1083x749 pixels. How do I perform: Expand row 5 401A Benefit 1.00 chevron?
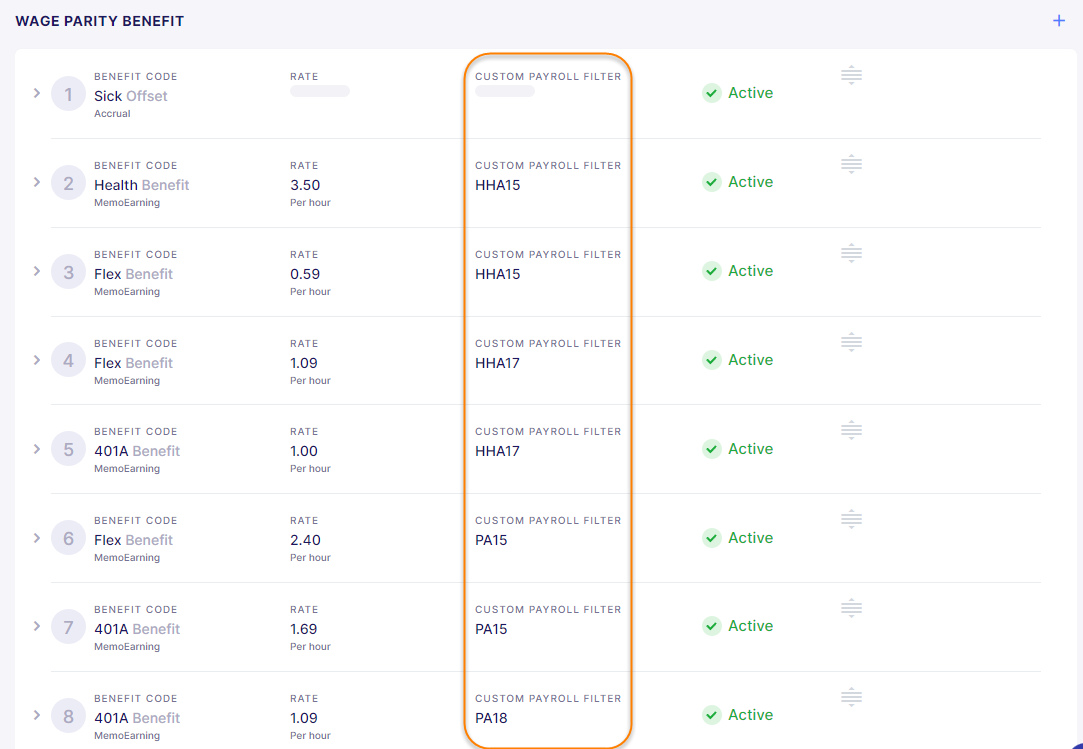coord(37,448)
